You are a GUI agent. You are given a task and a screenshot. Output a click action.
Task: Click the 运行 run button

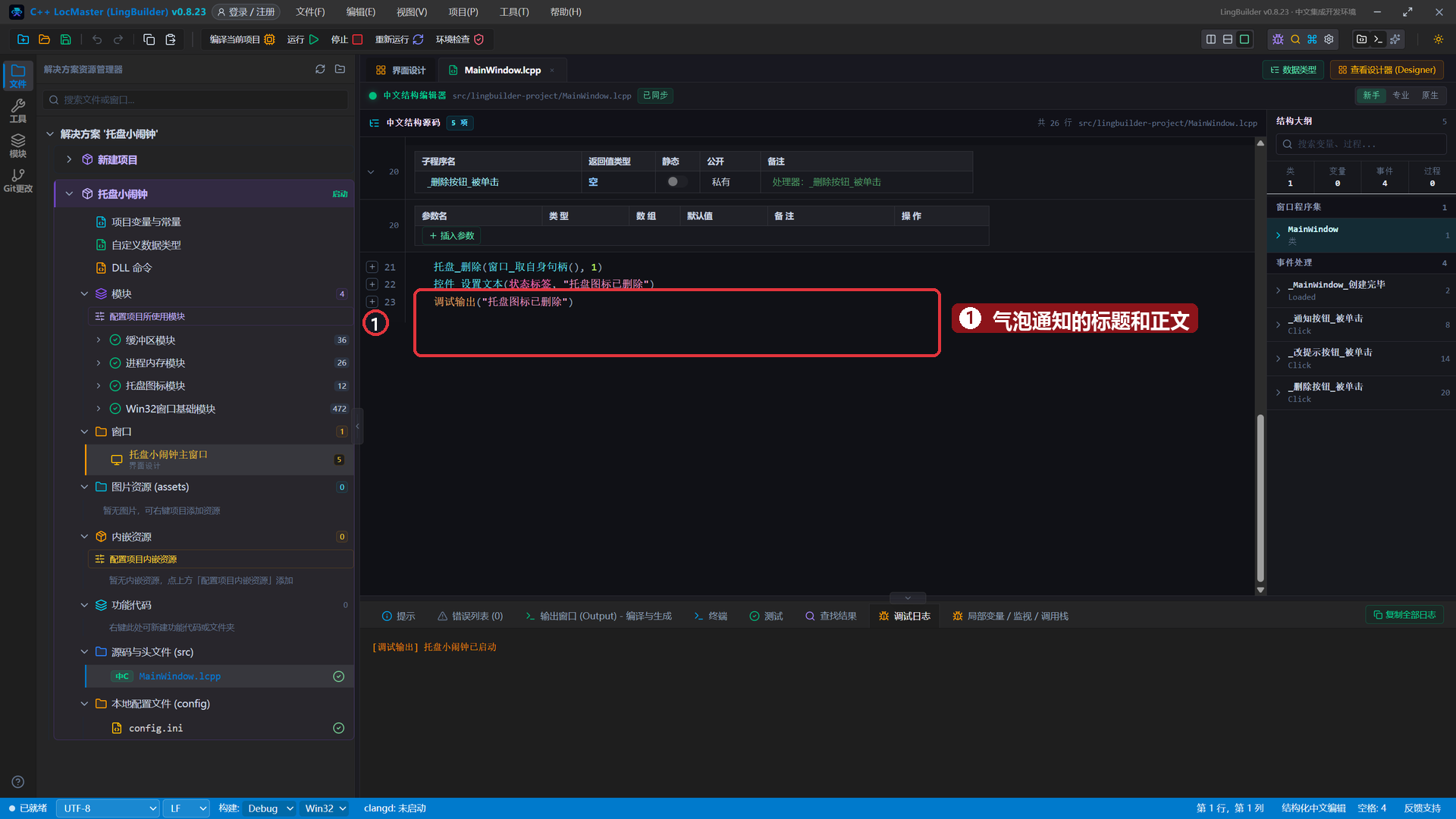pyautogui.click(x=303, y=39)
